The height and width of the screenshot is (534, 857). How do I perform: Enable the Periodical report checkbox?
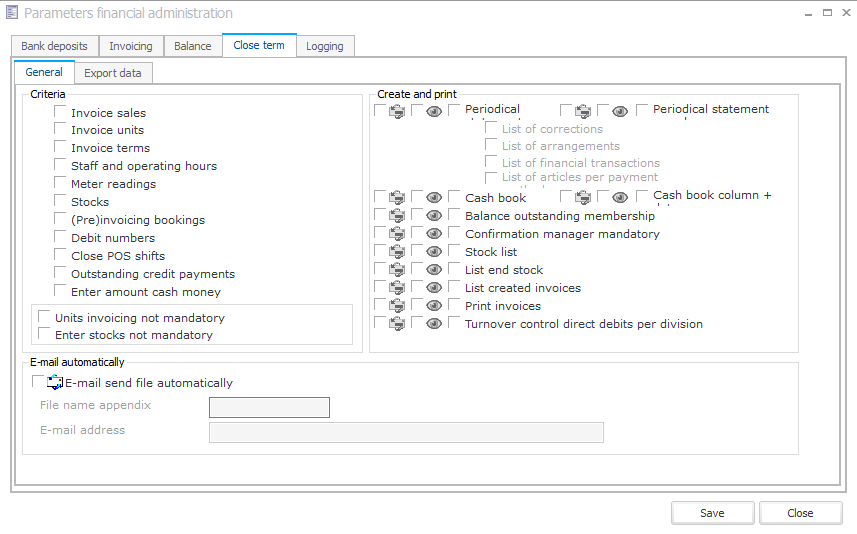coord(454,110)
